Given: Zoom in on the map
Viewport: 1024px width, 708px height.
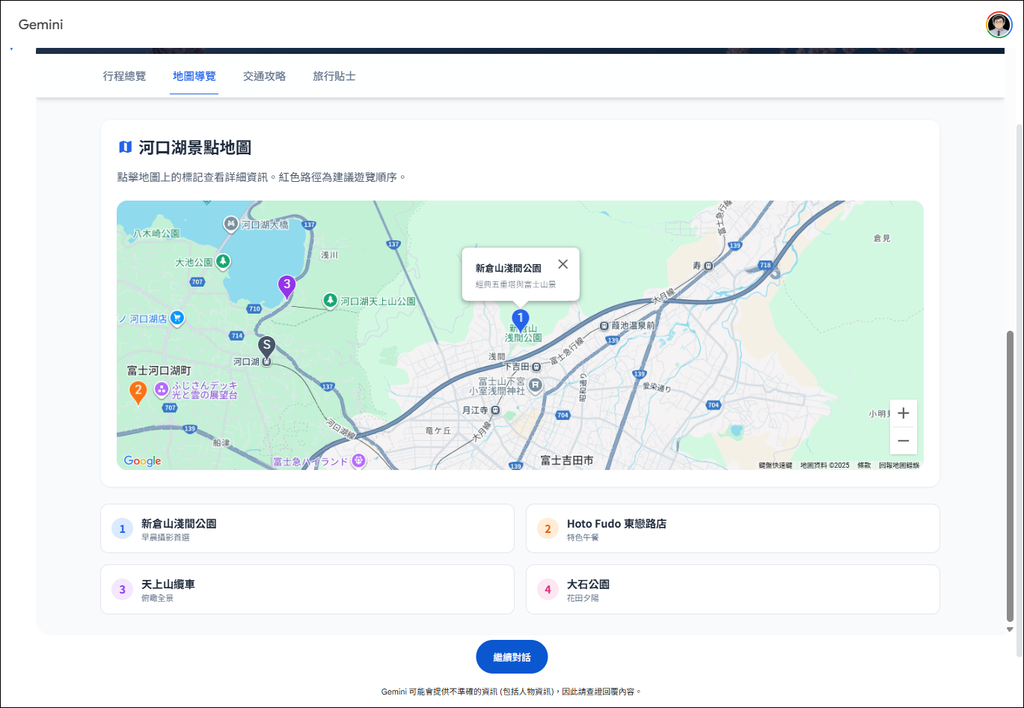Looking at the screenshot, I should pos(903,413).
